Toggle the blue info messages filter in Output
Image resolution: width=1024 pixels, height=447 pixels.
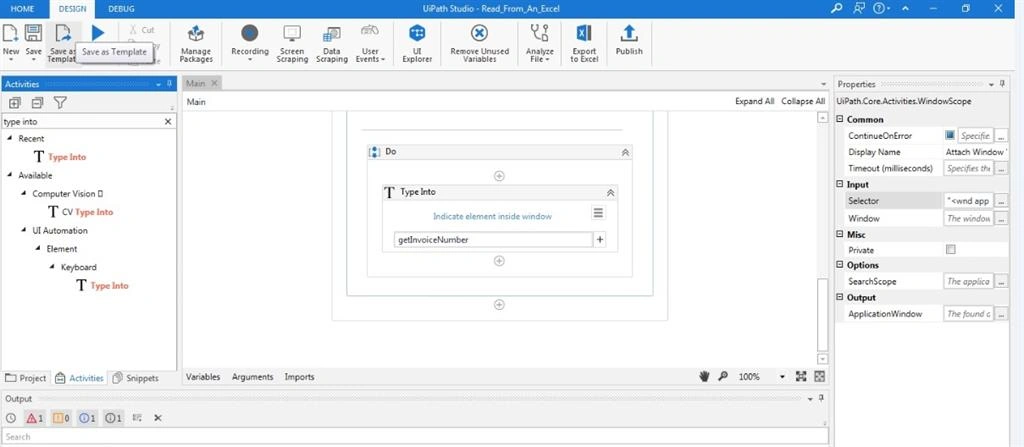pyautogui.click(x=88, y=418)
